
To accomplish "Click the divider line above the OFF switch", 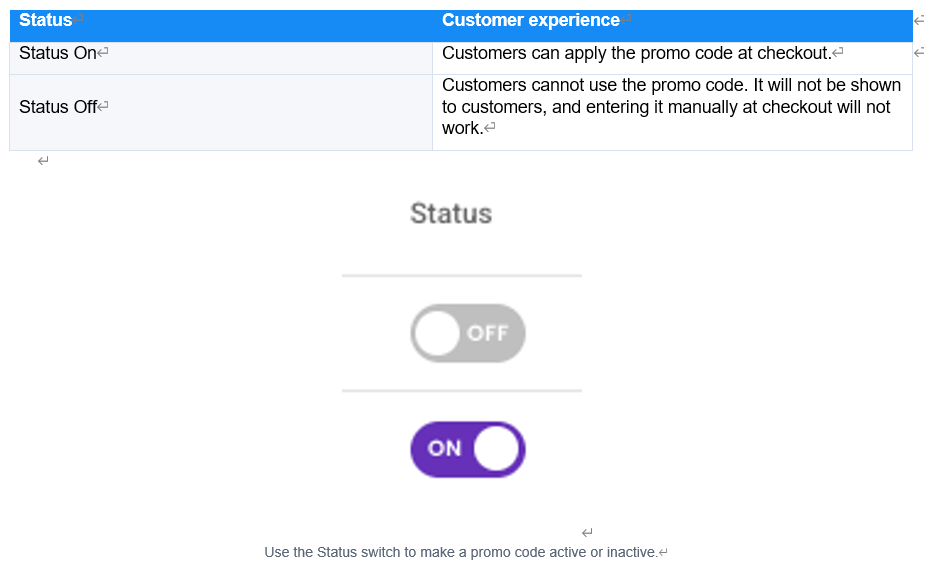I will (462, 275).
